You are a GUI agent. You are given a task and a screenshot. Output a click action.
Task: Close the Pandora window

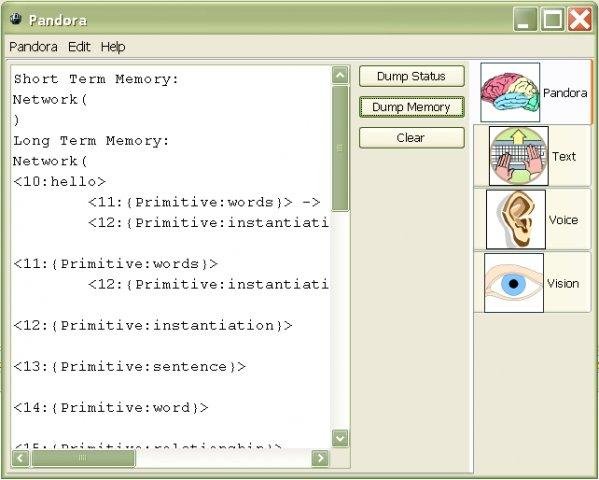[x=580, y=19]
